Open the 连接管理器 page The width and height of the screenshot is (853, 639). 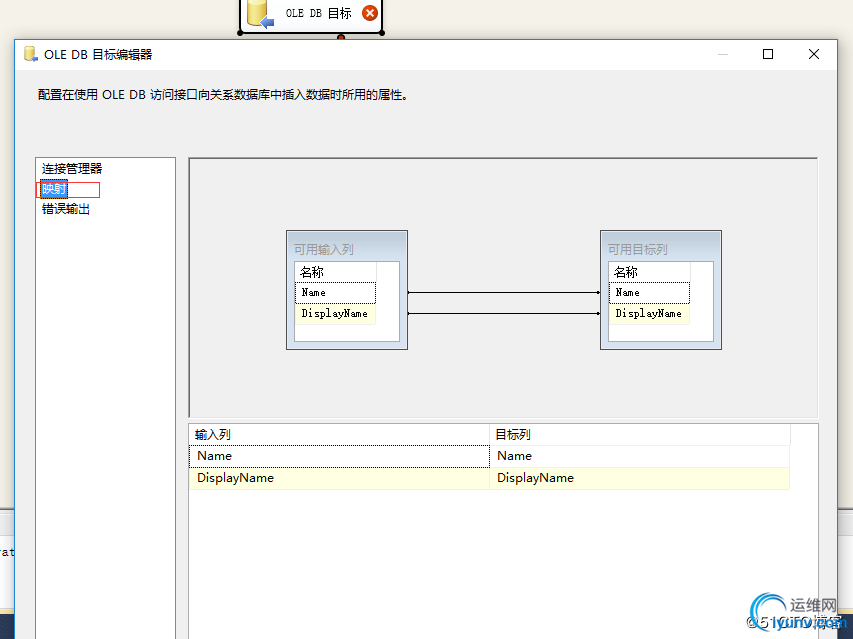72,169
